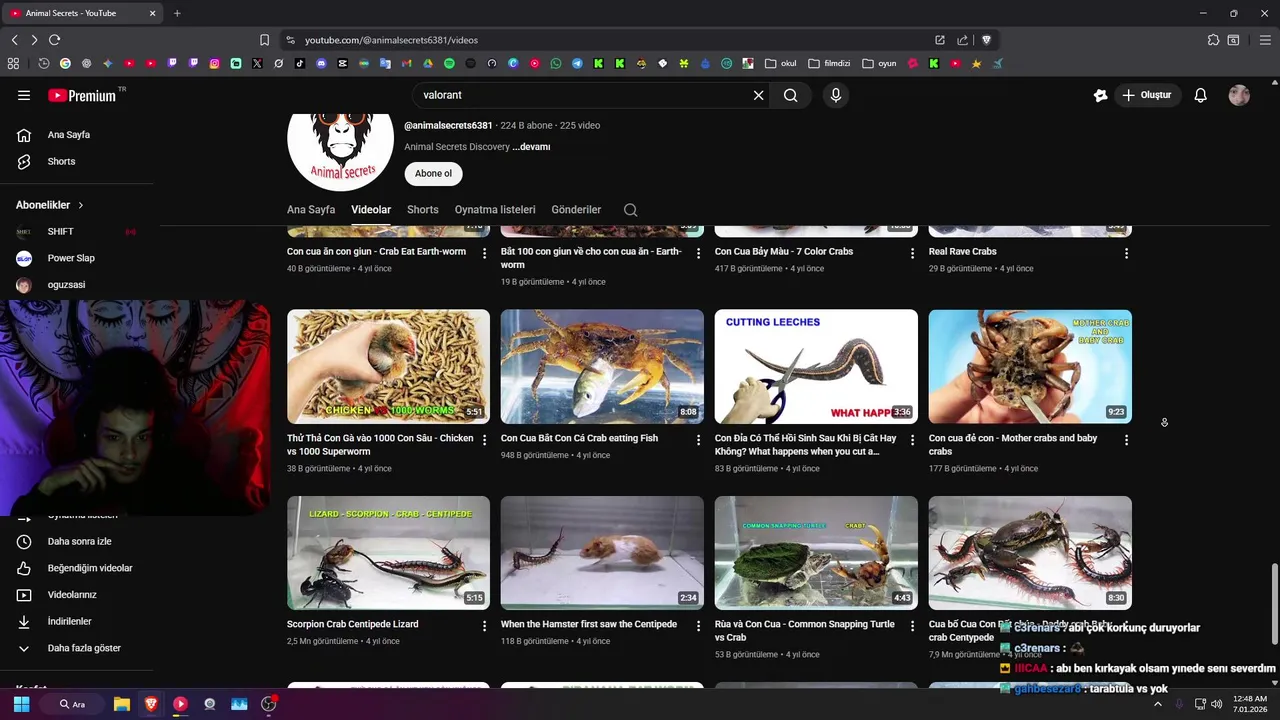1280x720 pixels.
Task: Click the share icon in address bar
Action: tap(962, 40)
